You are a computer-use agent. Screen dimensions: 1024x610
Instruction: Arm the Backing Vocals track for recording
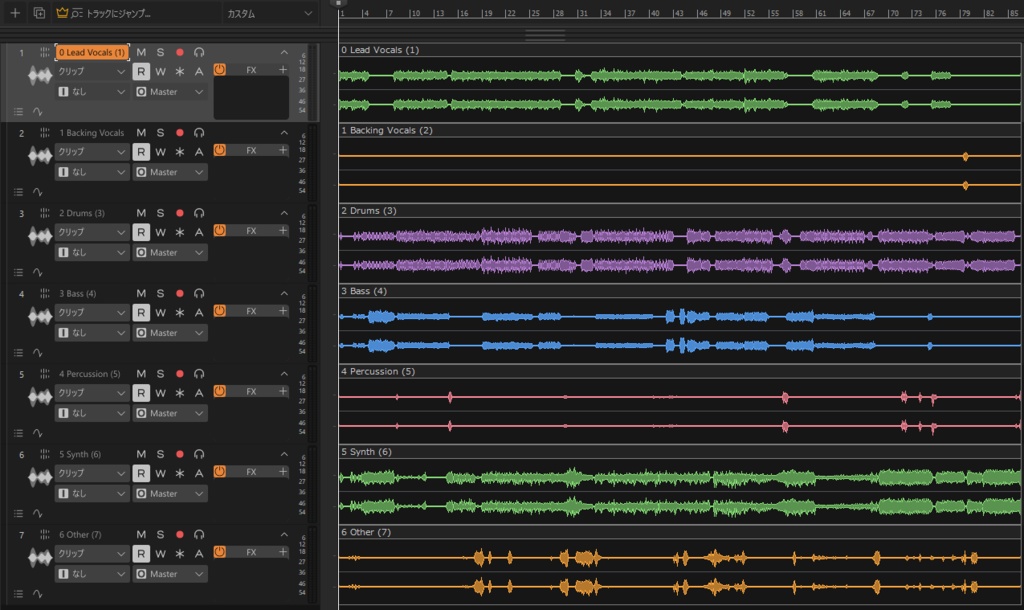(x=180, y=133)
